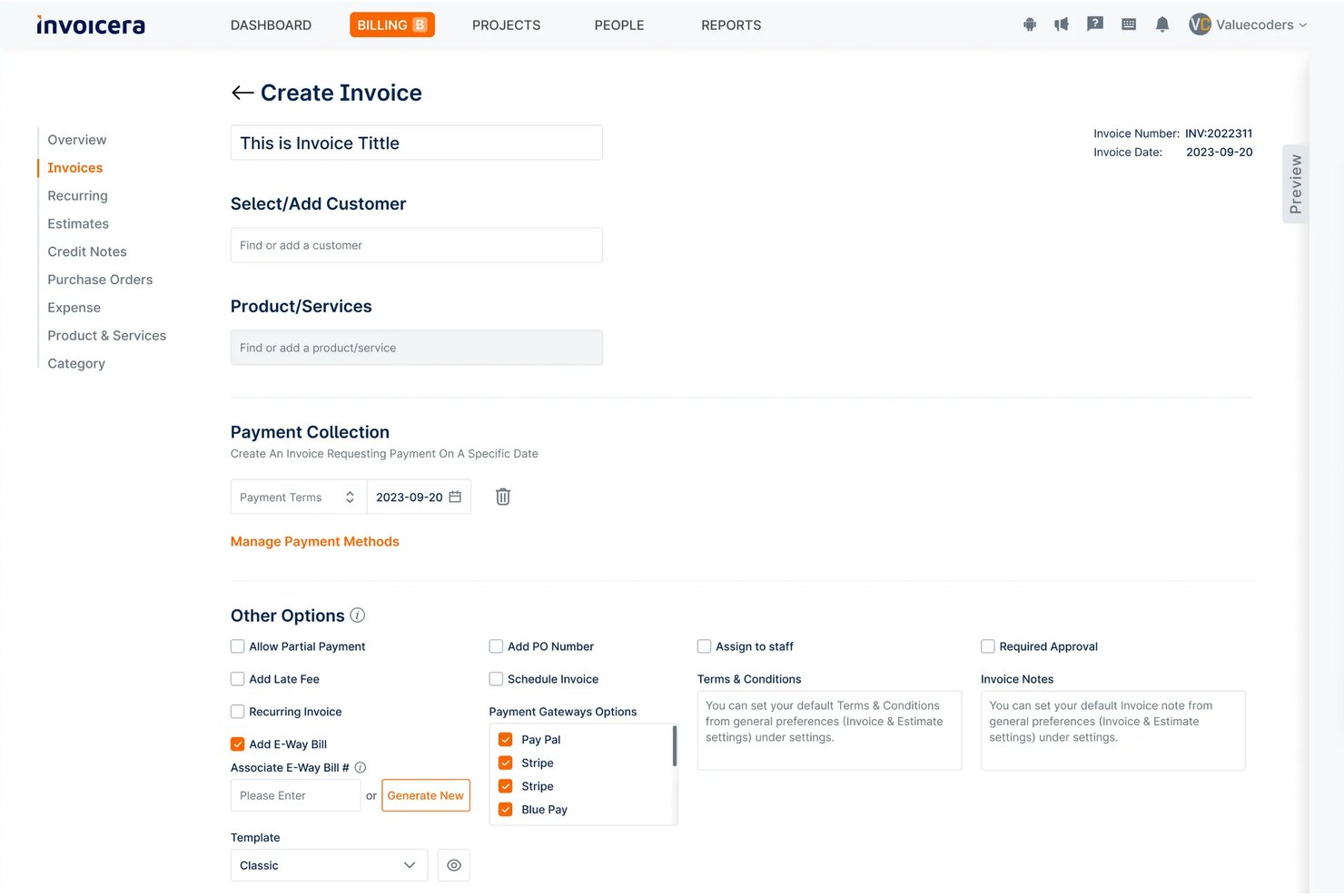Click the Other Options info icon
The width and height of the screenshot is (1344, 896).
[358, 615]
